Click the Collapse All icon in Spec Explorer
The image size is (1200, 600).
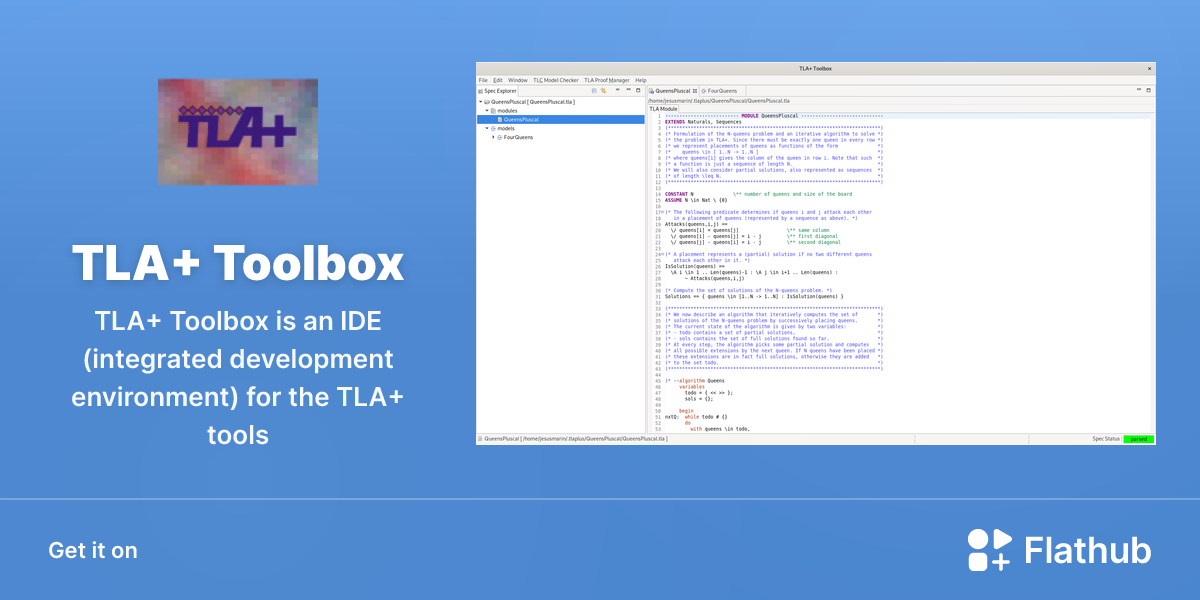594,90
